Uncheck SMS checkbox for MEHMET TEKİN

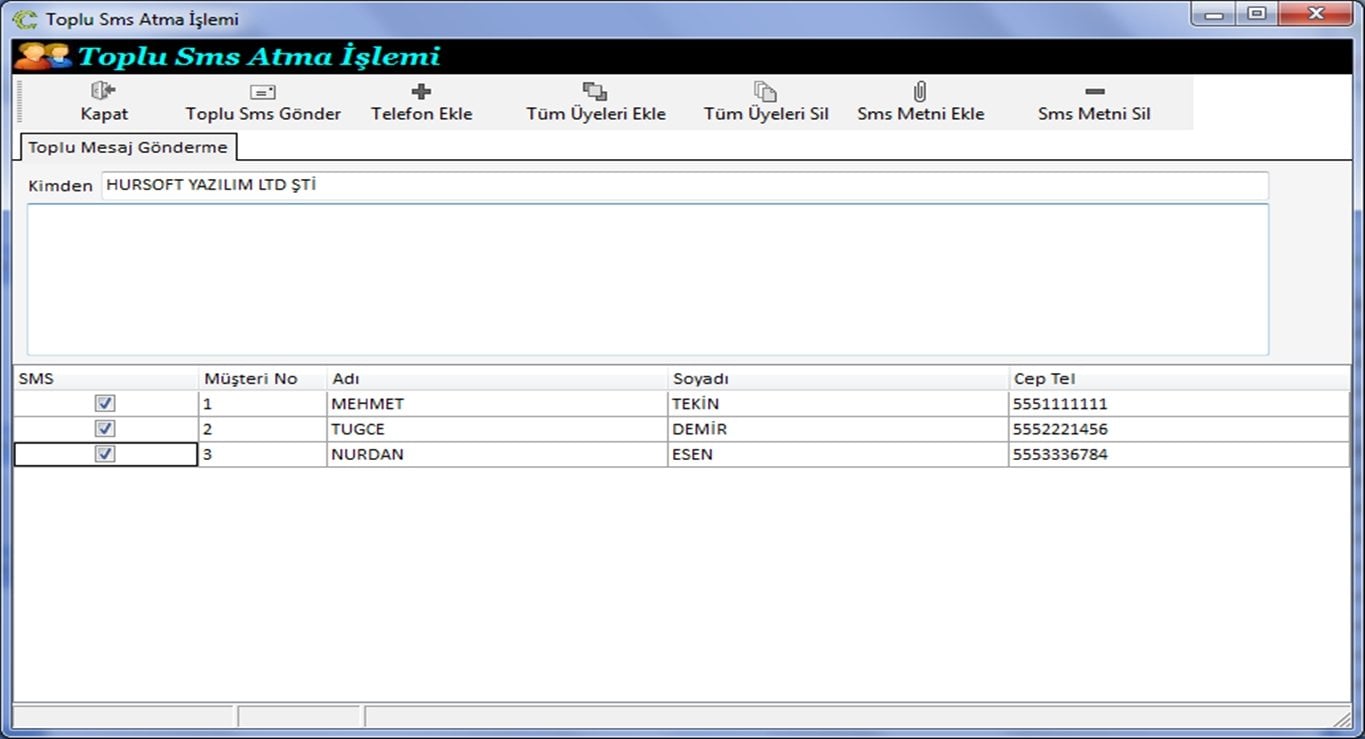coord(105,403)
